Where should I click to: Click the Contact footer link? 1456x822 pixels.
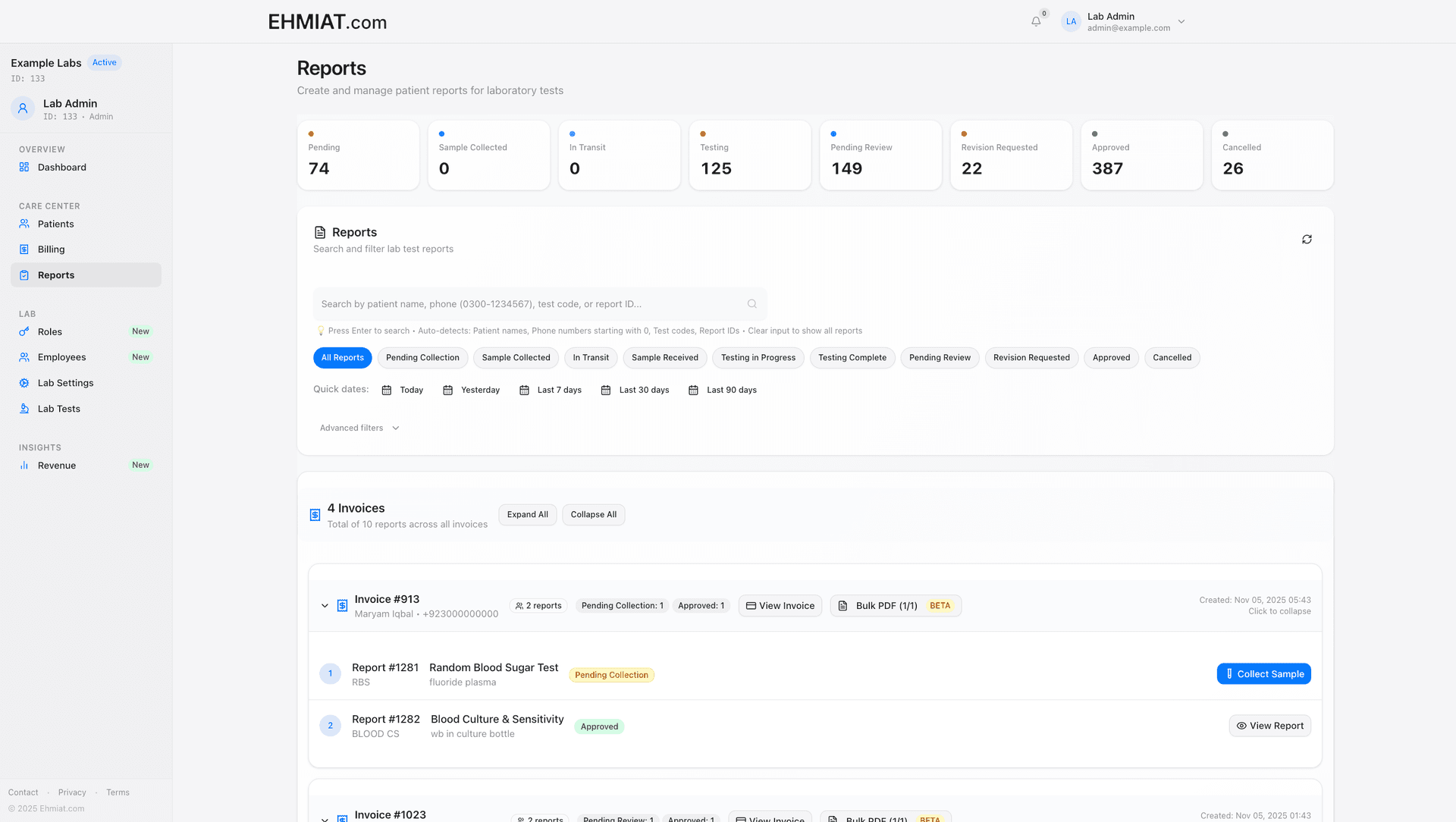pos(24,792)
